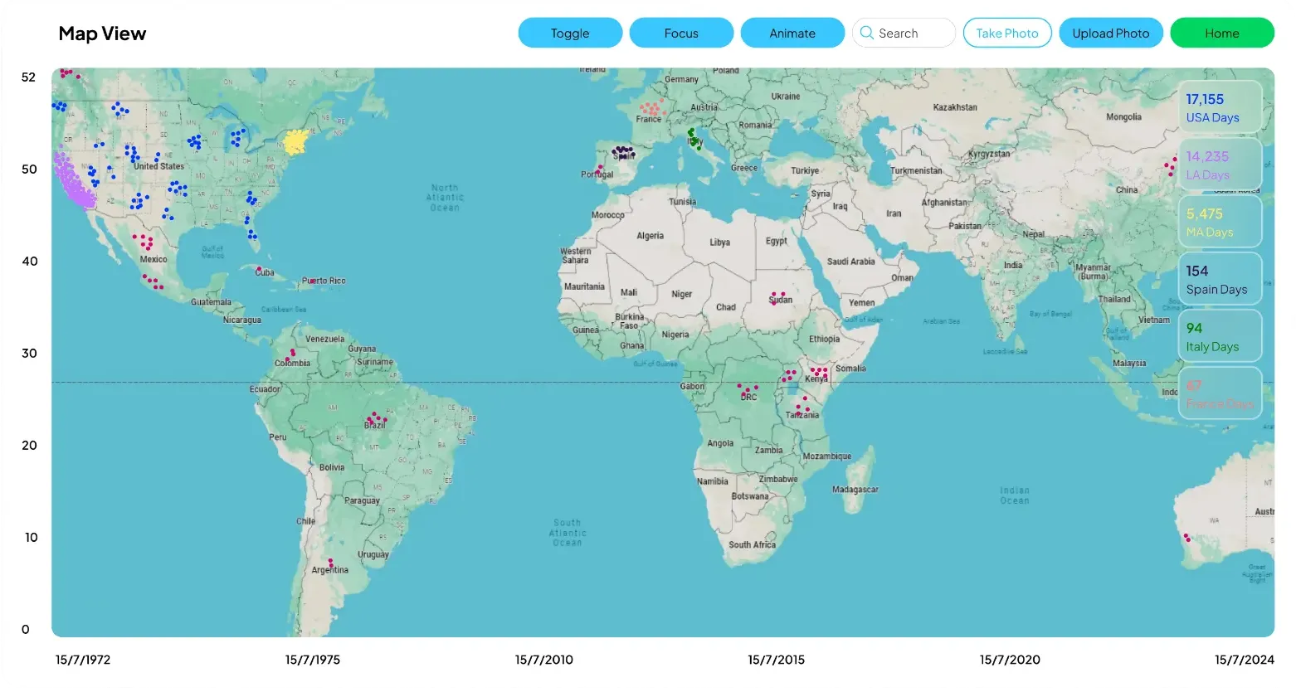The width and height of the screenshot is (1298, 688).
Task: Open the 154 Spain Days card
Action: click(1219, 279)
